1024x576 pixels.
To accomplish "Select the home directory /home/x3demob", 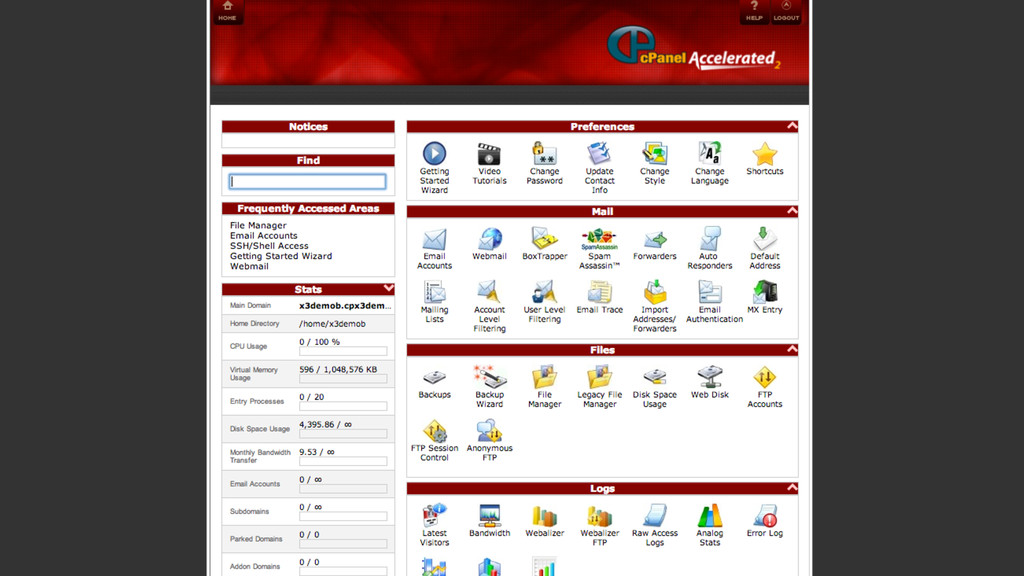I will (x=332, y=324).
